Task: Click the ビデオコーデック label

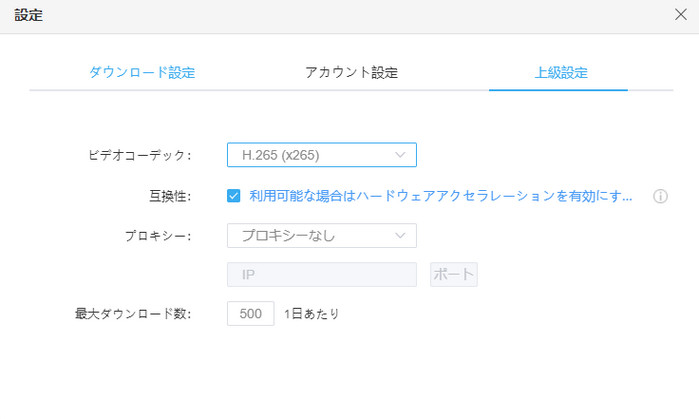Action: (x=140, y=155)
